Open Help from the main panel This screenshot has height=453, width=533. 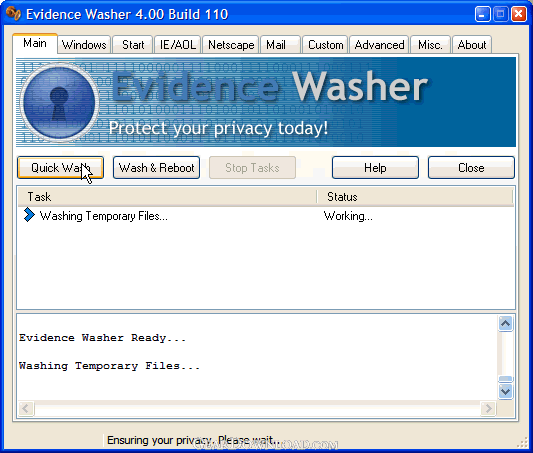click(375, 168)
